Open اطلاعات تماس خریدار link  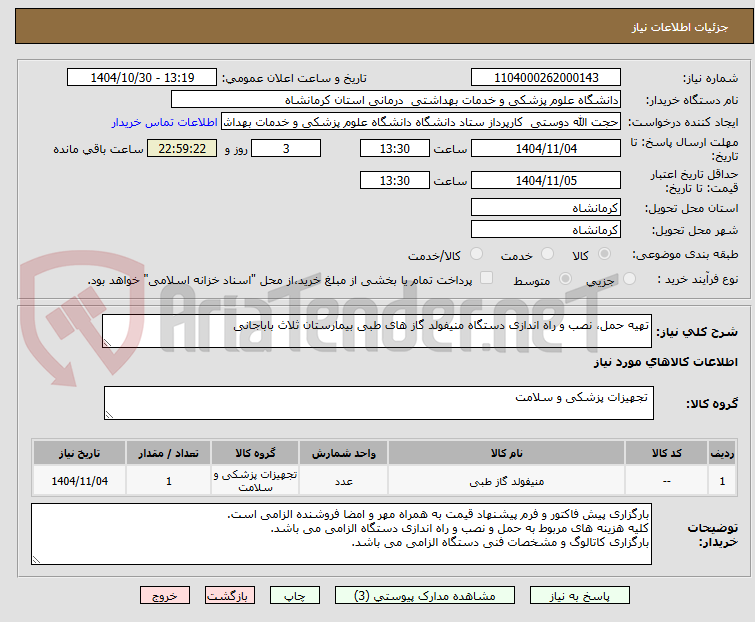click(165, 122)
